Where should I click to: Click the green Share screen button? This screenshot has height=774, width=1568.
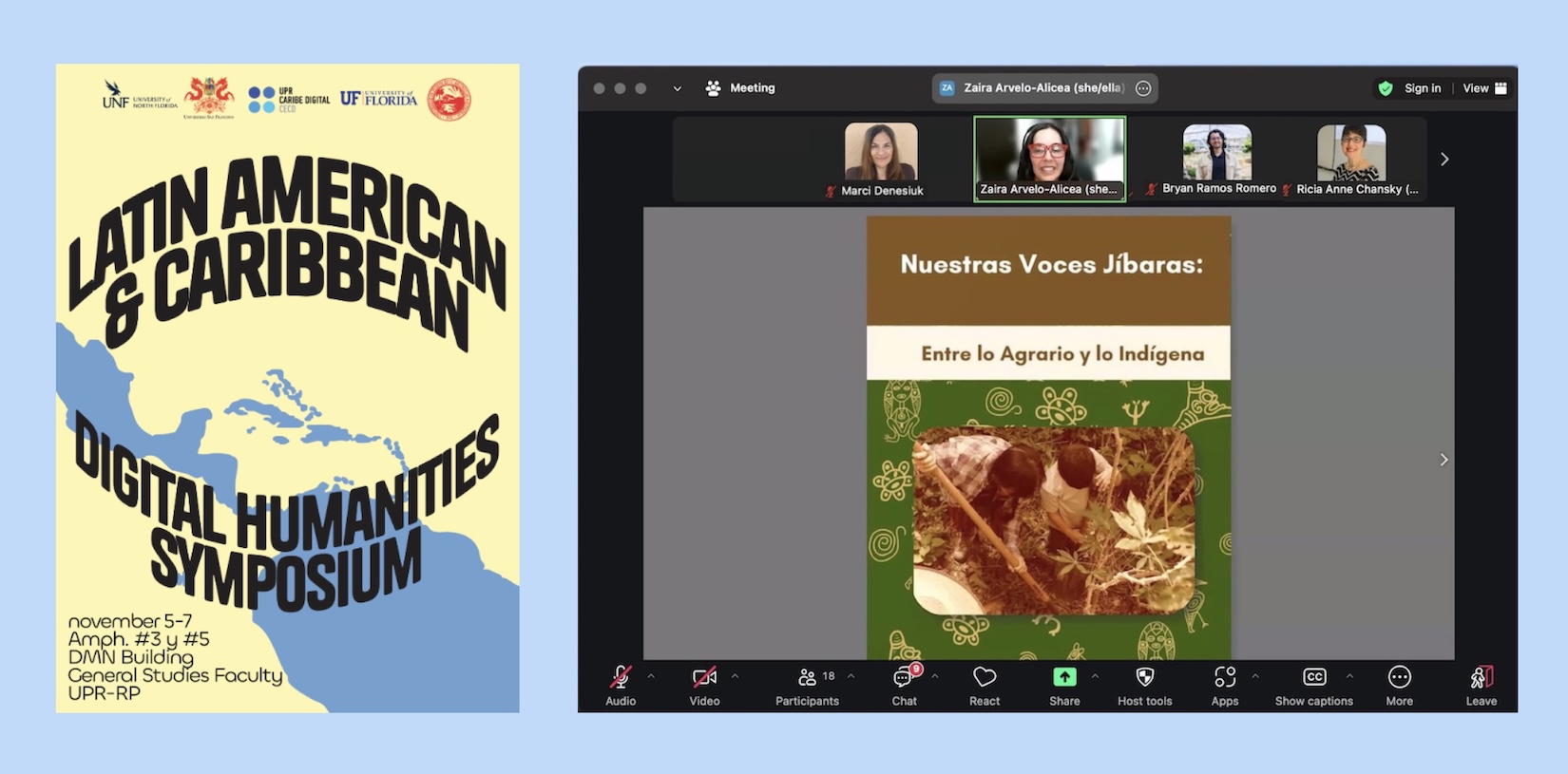pyautogui.click(x=1064, y=677)
